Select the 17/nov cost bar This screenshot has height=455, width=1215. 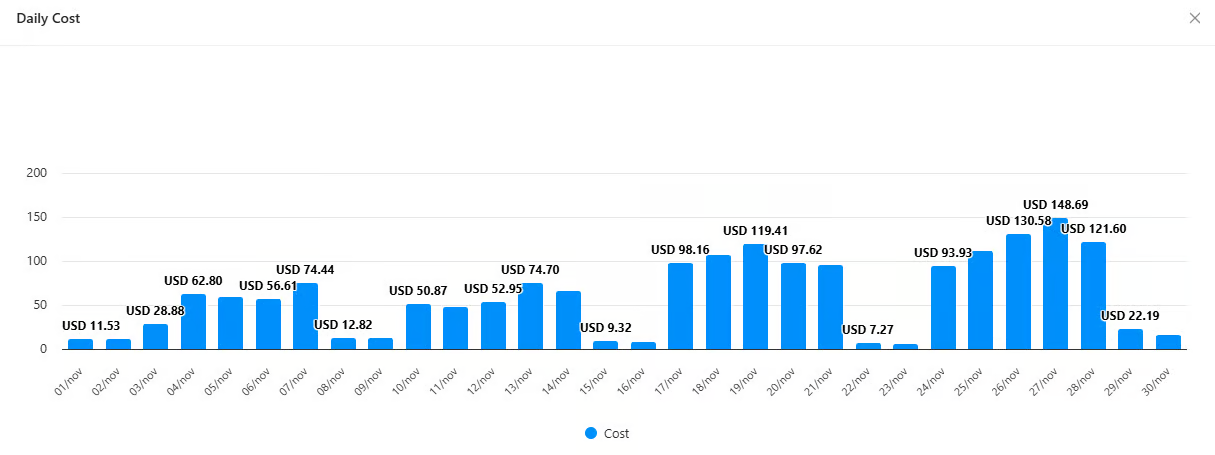tap(680, 307)
